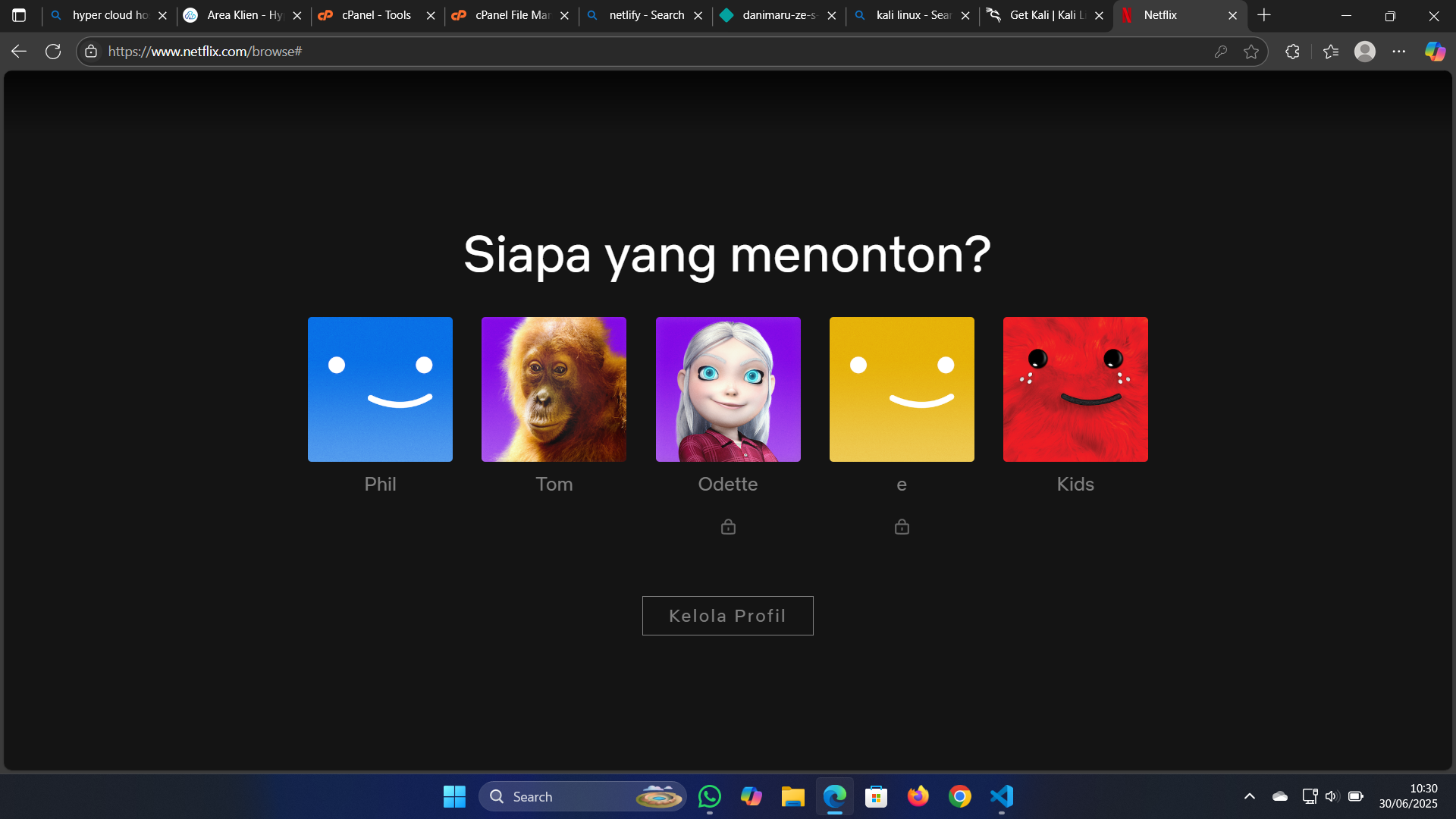Click the lock icon under profile 'e'
Viewport: 1456px width, 819px height.
tap(902, 526)
